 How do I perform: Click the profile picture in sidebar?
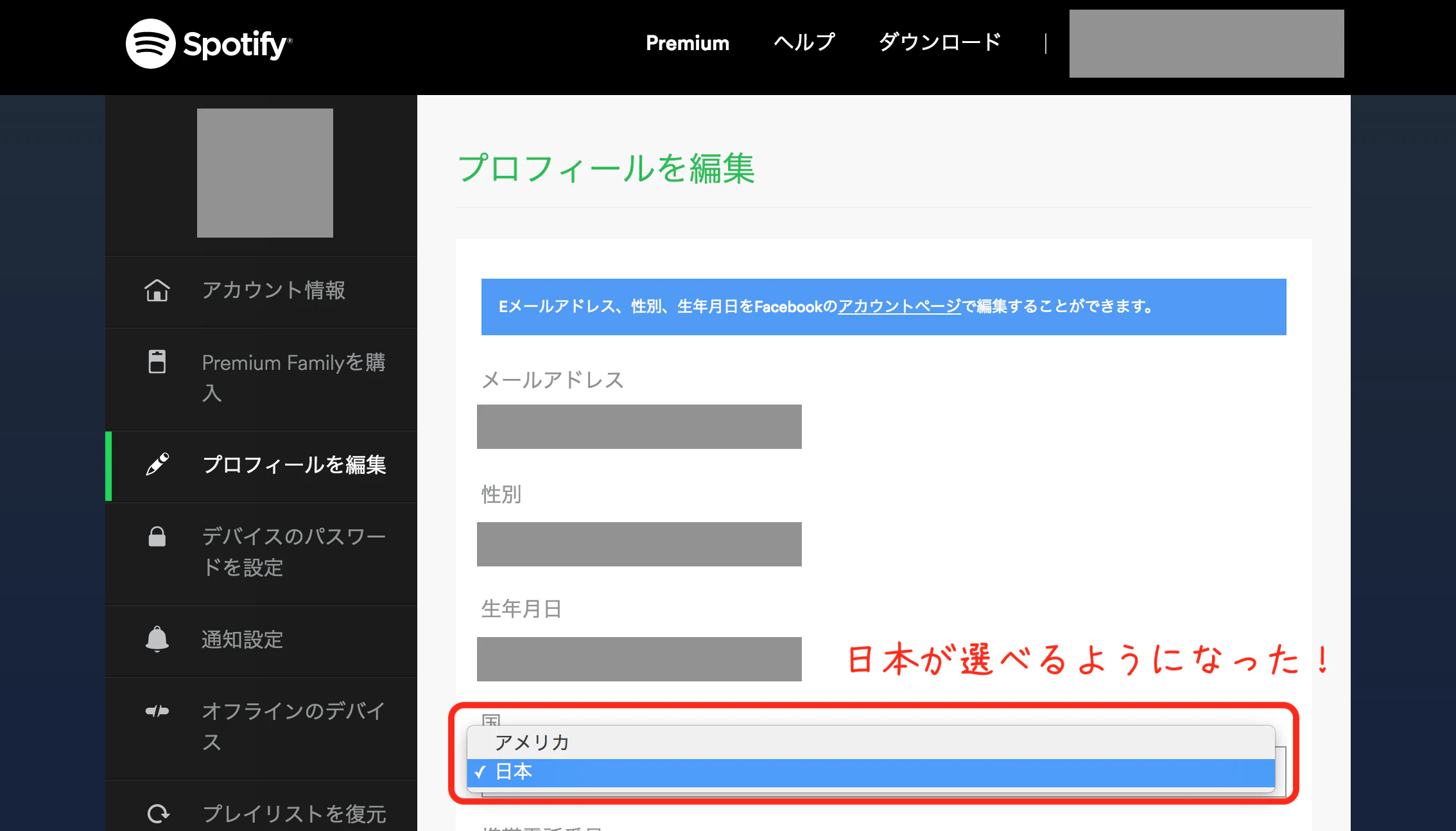pyautogui.click(x=264, y=173)
